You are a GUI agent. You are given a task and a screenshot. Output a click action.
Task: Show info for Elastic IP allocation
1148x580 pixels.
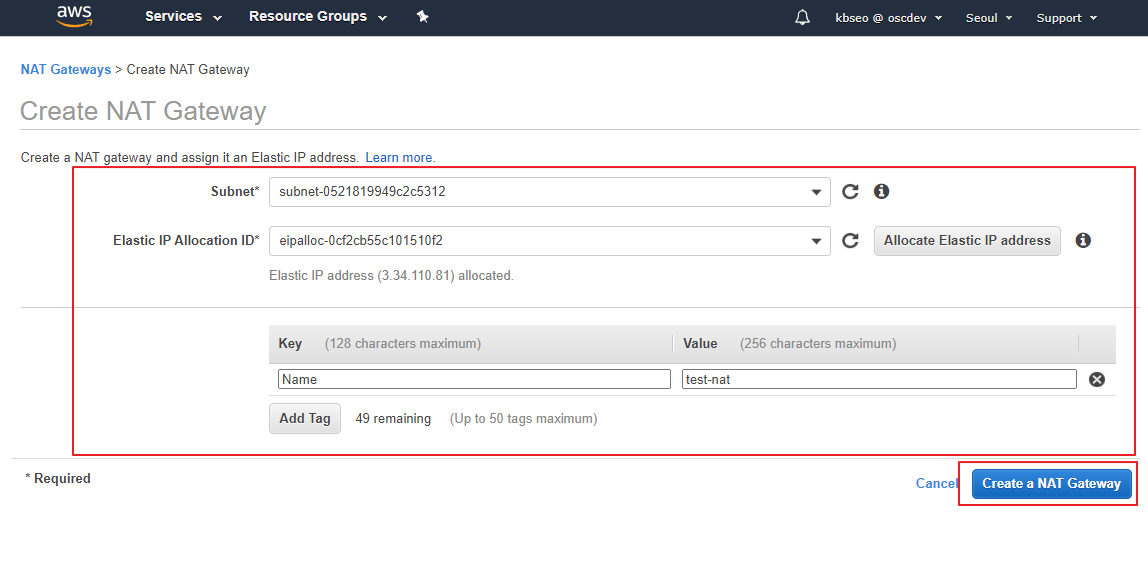(1083, 240)
